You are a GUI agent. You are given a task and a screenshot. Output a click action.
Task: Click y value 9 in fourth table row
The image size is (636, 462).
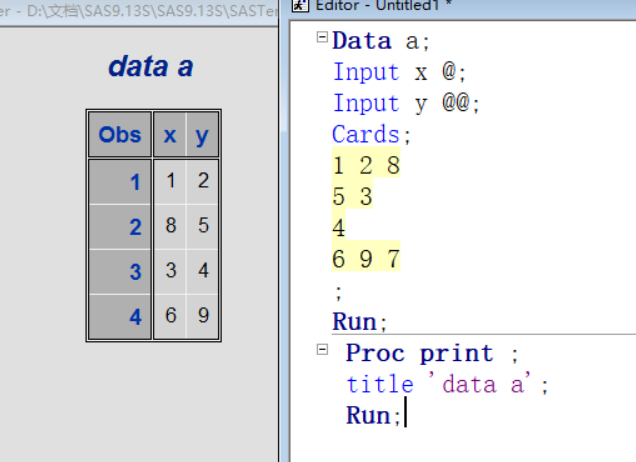[x=203, y=316]
